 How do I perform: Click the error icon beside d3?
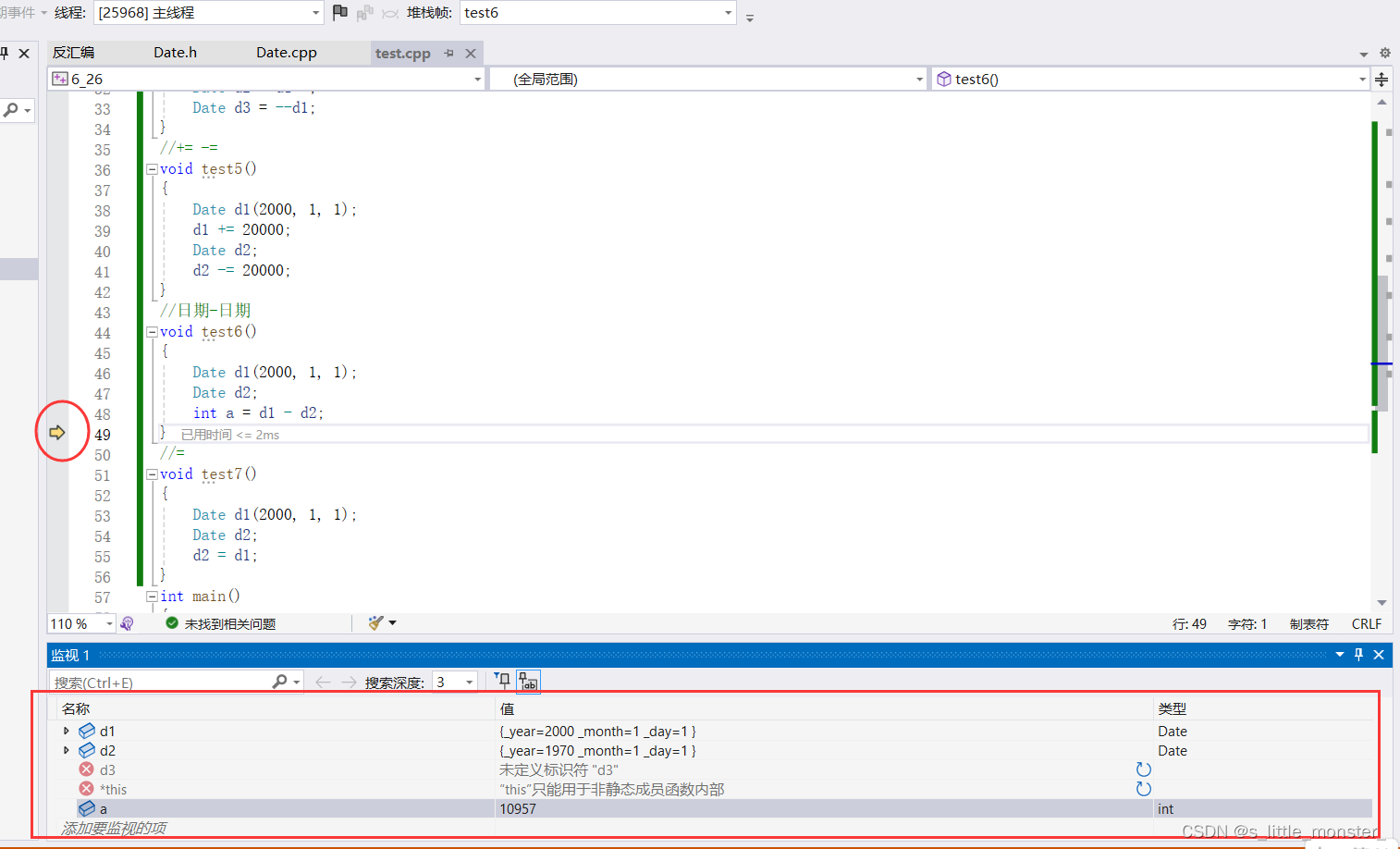[x=86, y=769]
